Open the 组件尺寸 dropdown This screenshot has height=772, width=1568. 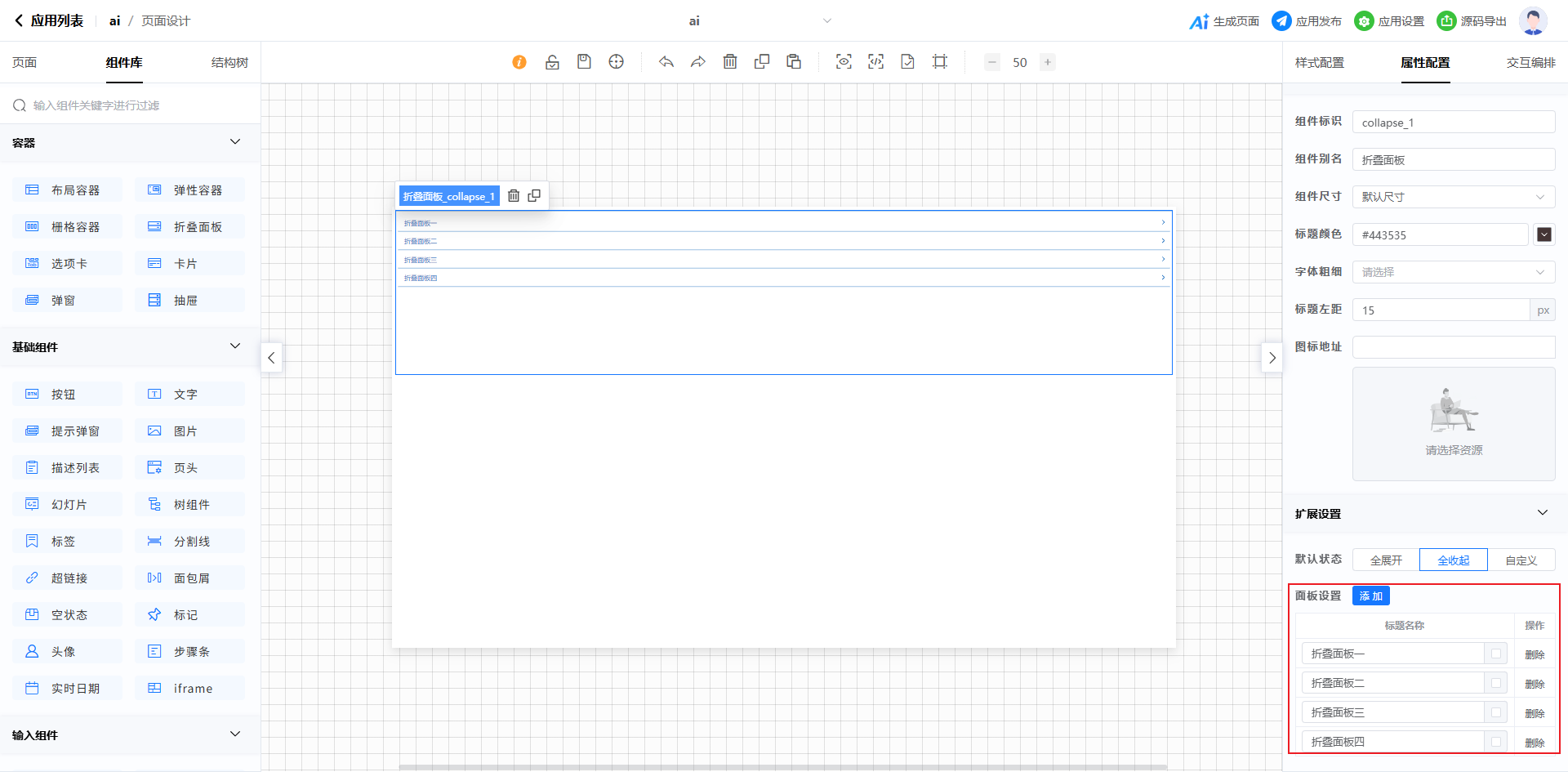click(1453, 197)
